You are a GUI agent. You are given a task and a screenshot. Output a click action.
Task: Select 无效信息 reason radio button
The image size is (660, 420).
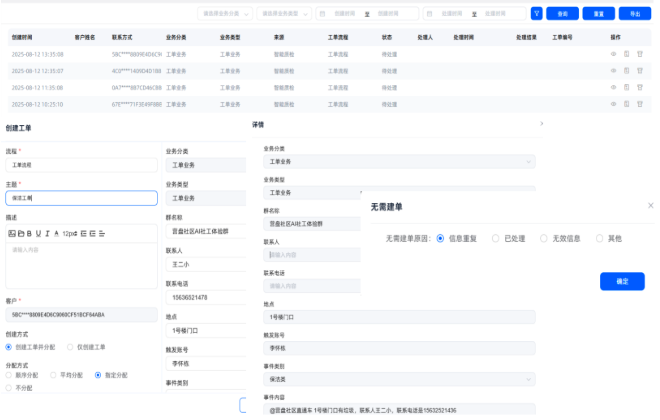[x=544, y=239]
